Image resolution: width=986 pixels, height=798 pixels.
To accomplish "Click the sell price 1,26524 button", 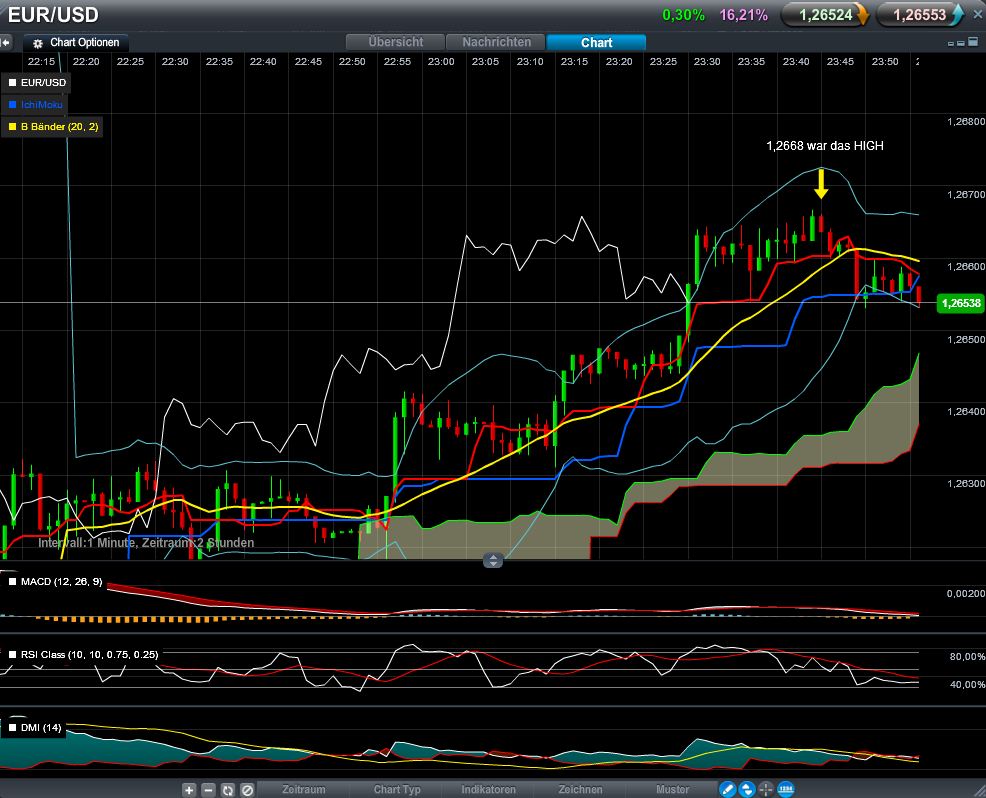I will tap(825, 15).
